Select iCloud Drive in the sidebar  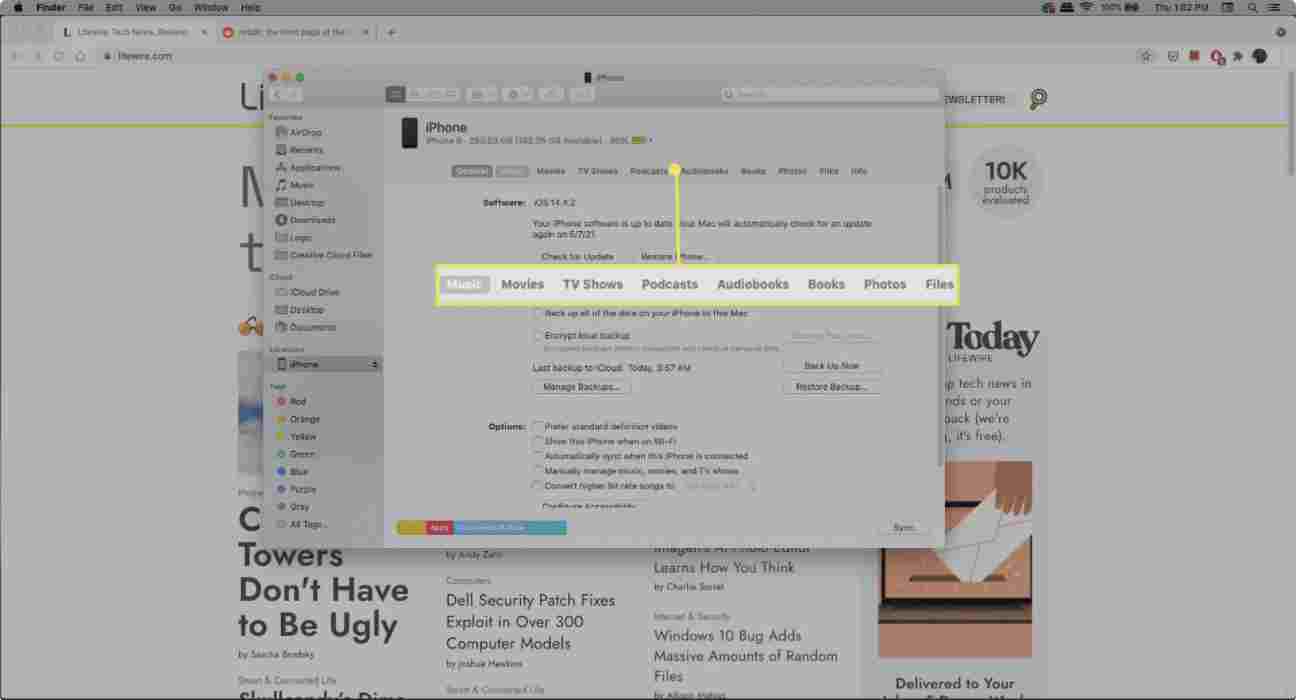coord(314,292)
